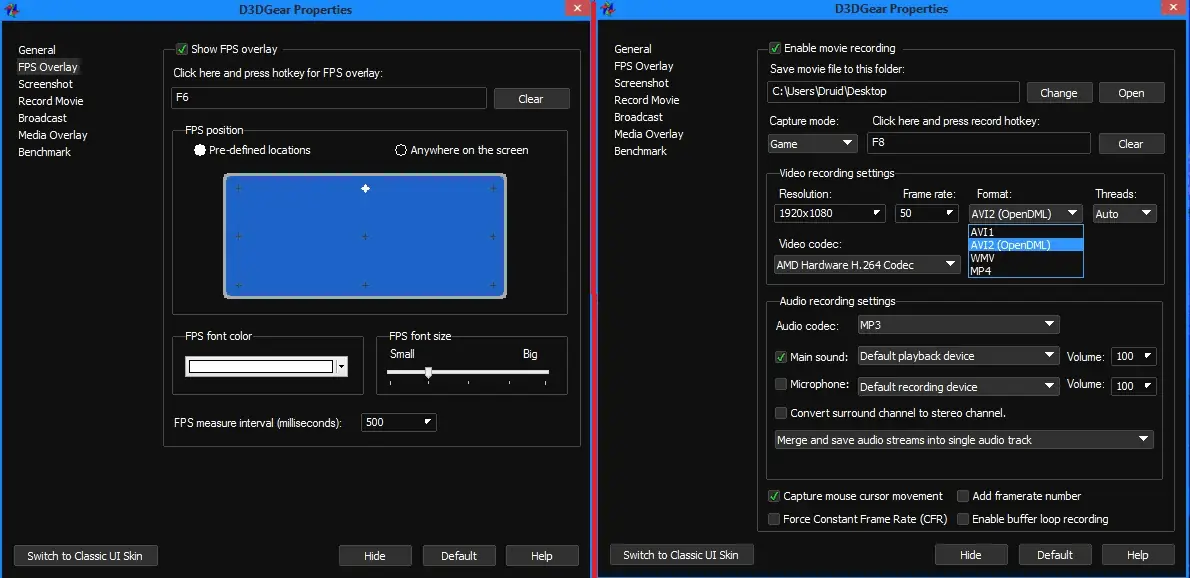Expand the Resolution dropdown
The width and height of the screenshot is (1190, 578).
tap(830, 213)
